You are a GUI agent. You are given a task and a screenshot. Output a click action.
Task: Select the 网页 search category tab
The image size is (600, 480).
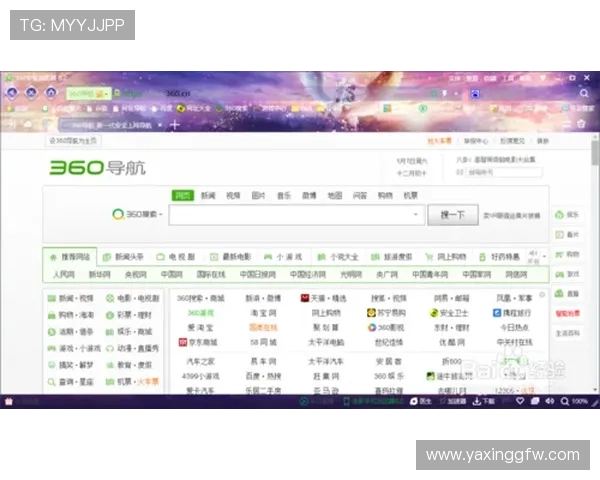(x=183, y=196)
